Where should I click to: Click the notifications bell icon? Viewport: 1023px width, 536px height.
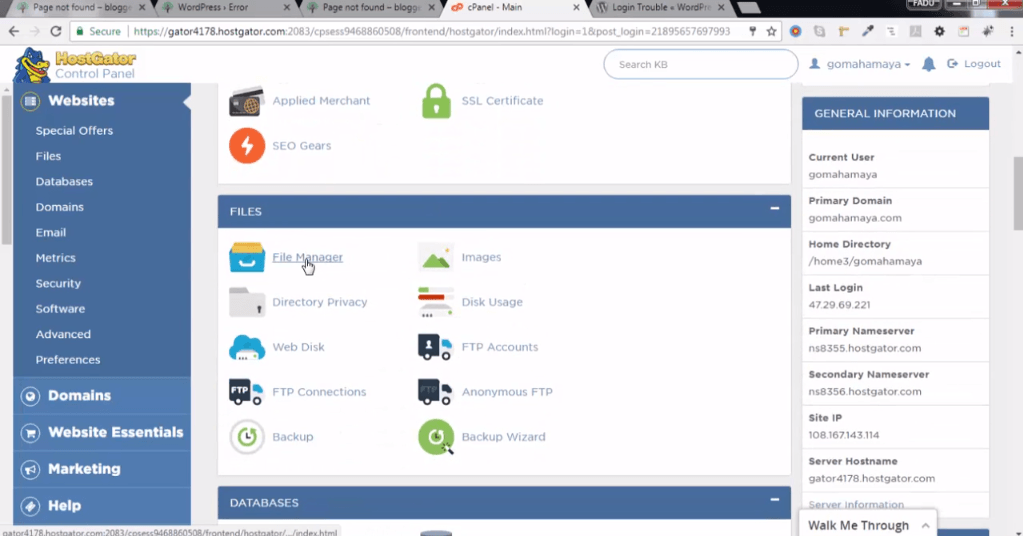pos(928,64)
